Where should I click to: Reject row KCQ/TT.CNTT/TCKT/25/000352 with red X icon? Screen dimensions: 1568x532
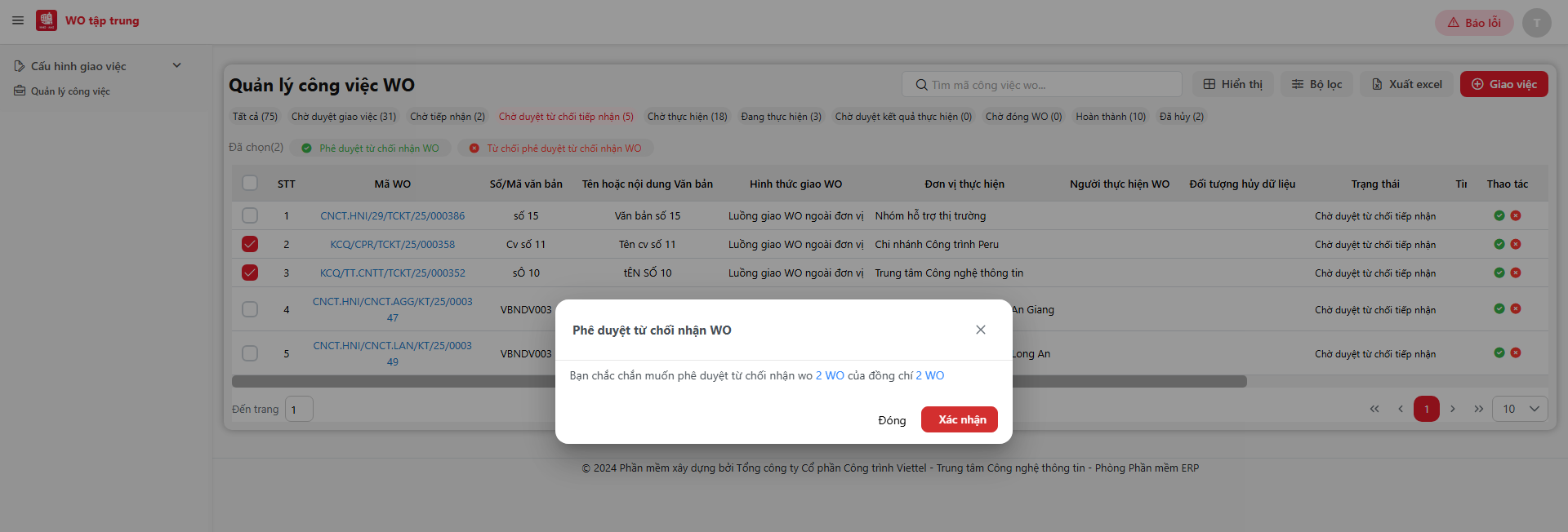pos(1516,273)
